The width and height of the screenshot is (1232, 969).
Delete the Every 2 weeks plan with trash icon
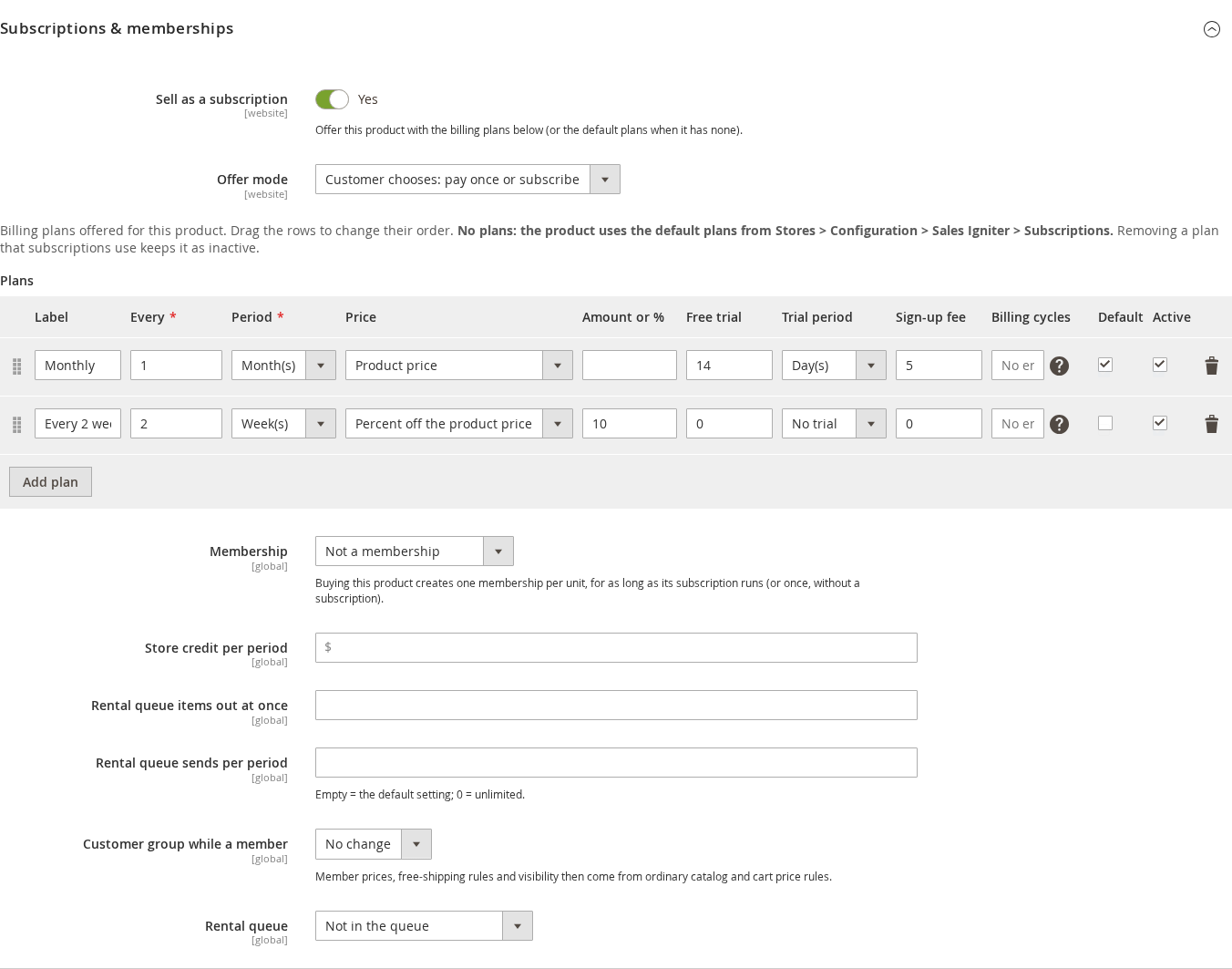[x=1211, y=424]
